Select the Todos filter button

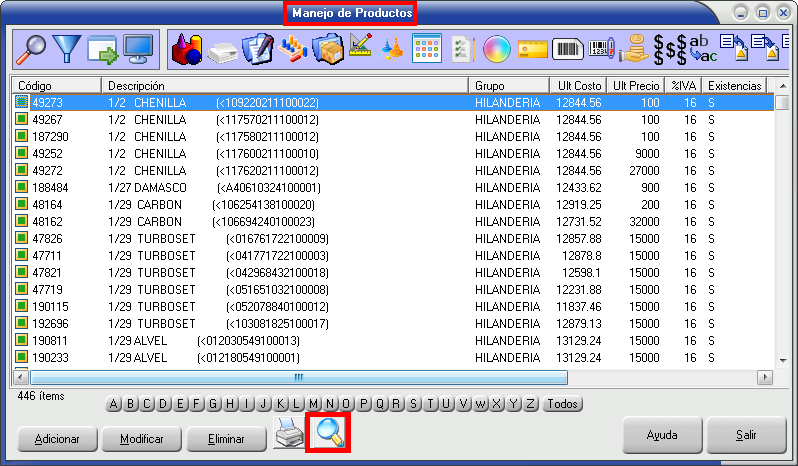tap(562, 404)
